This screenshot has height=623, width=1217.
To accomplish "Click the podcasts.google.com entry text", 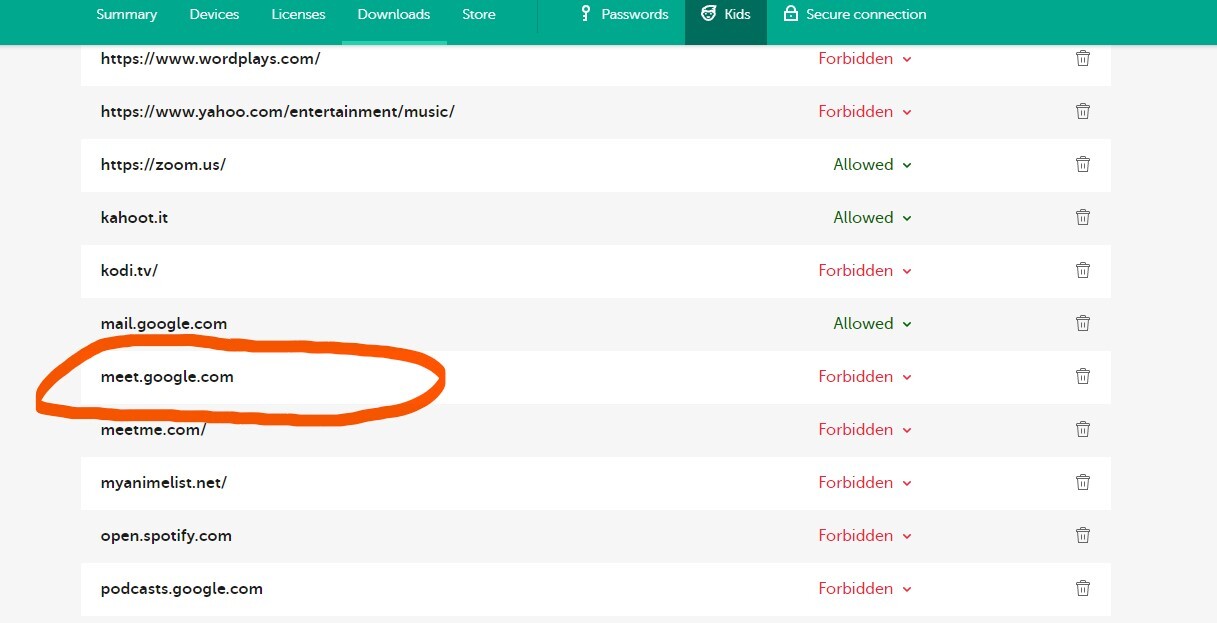I will coord(181,588).
